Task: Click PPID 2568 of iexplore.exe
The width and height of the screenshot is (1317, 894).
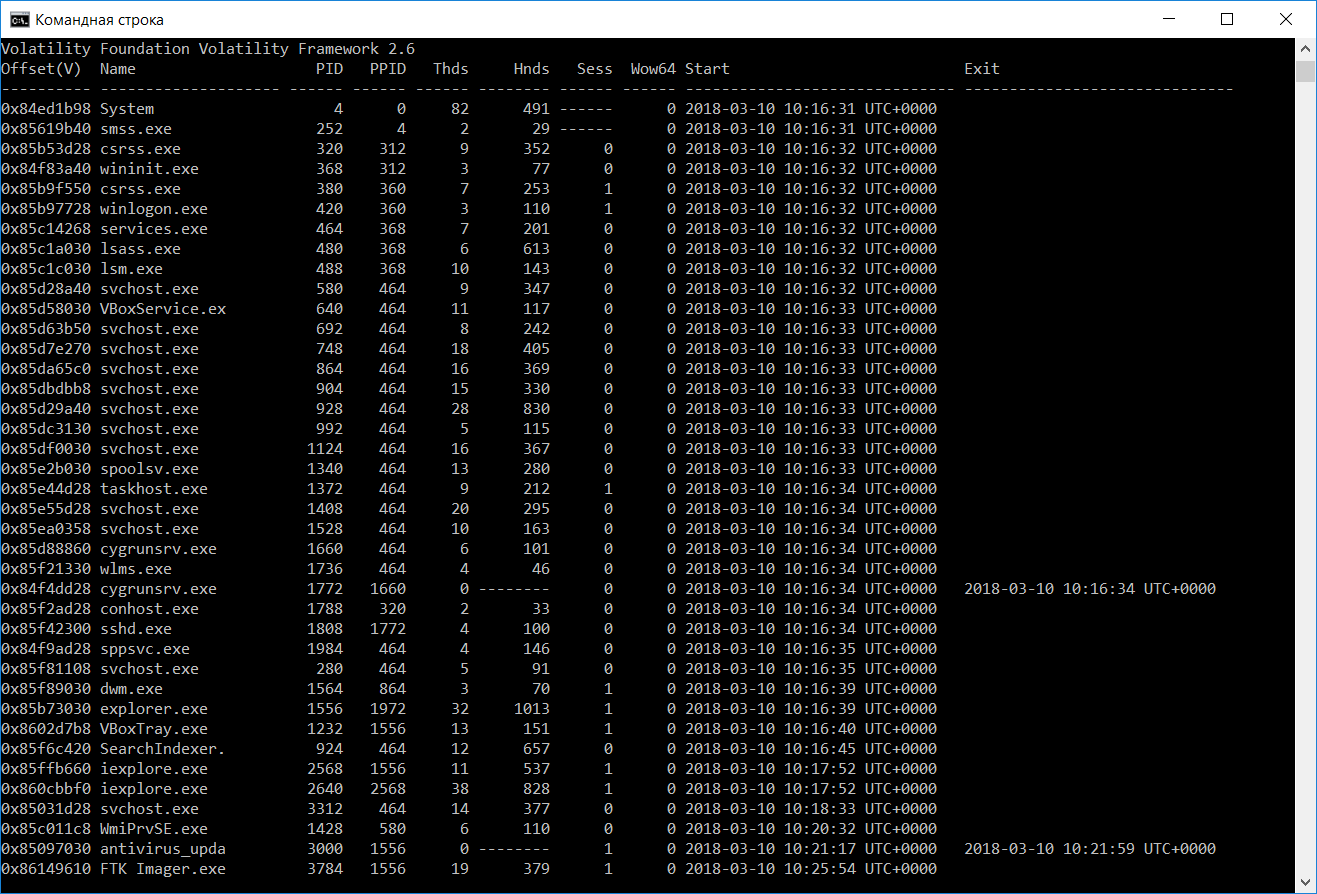Action: pyautogui.click(x=388, y=789)
